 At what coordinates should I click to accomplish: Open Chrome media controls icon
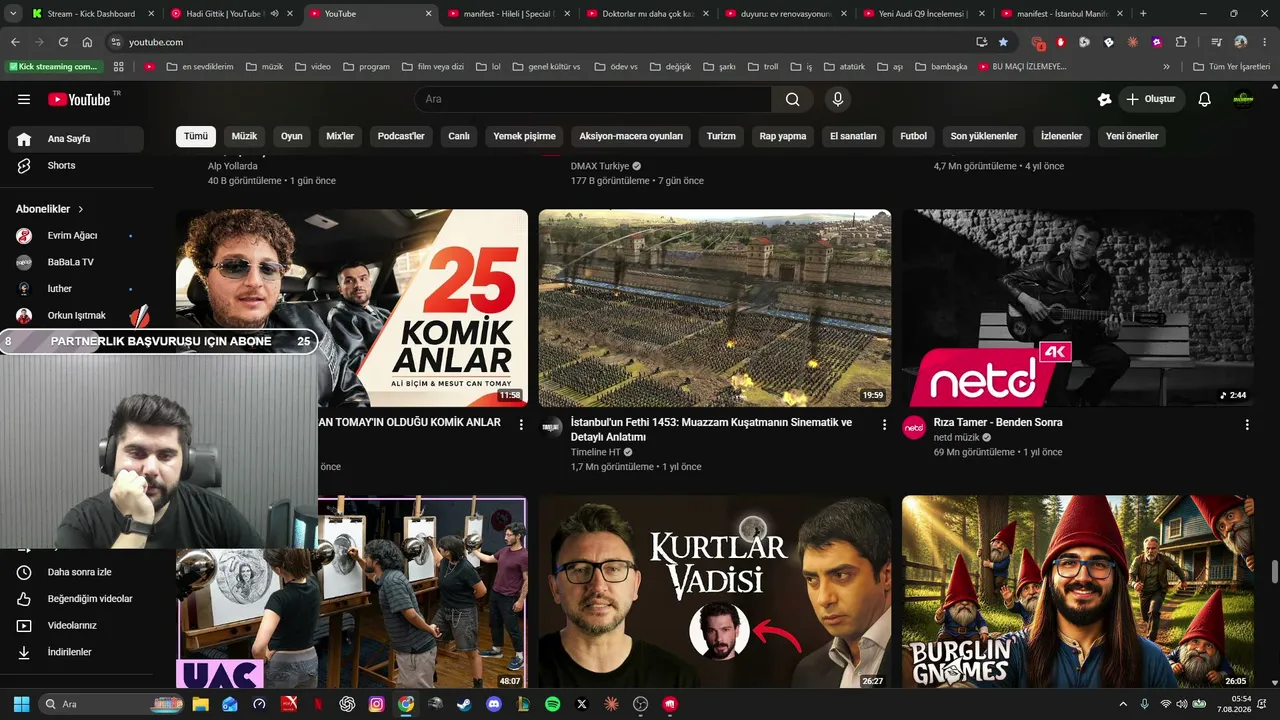1216,42
